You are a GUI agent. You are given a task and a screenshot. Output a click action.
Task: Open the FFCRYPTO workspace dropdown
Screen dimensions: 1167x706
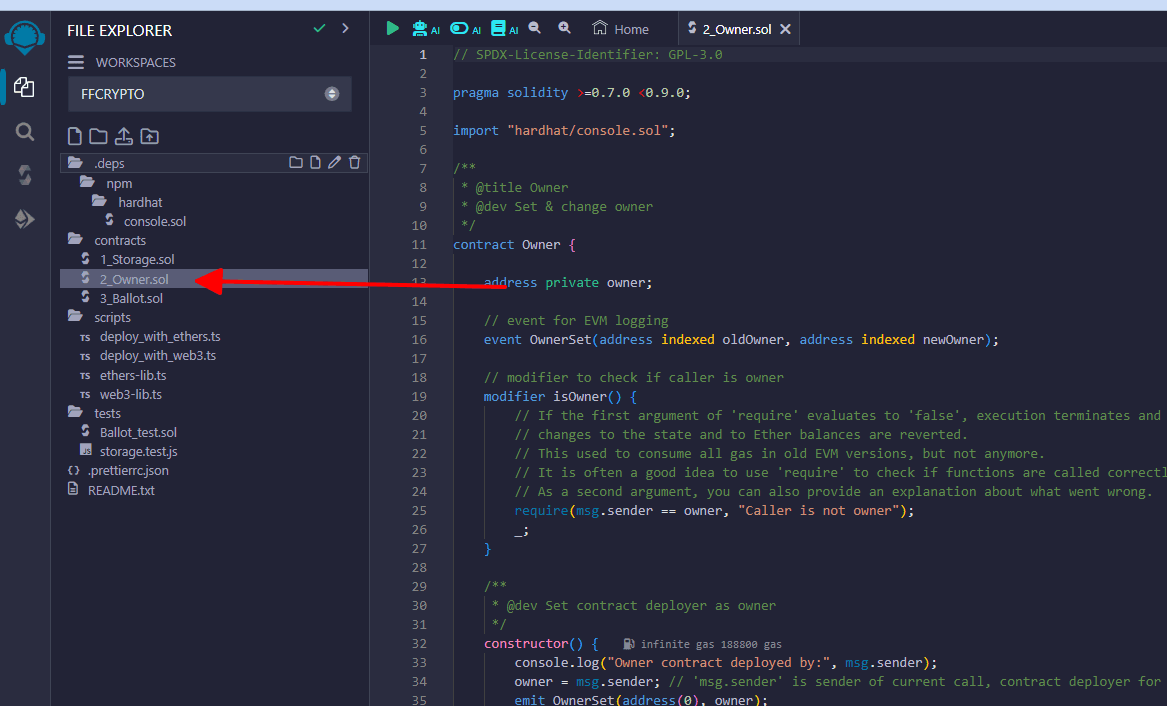coord(209,94)
